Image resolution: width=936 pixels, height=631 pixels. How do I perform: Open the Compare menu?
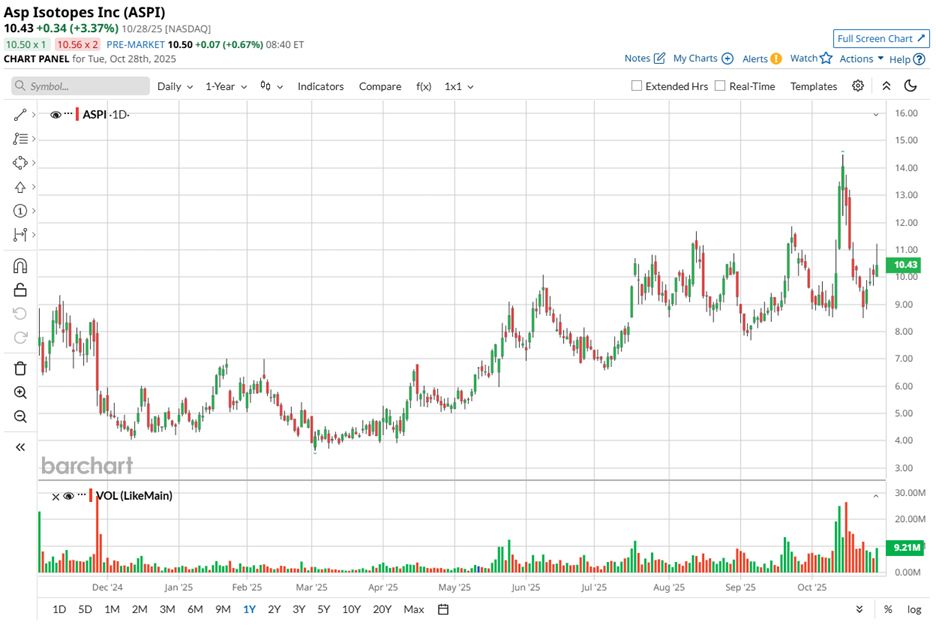(380, 86)
